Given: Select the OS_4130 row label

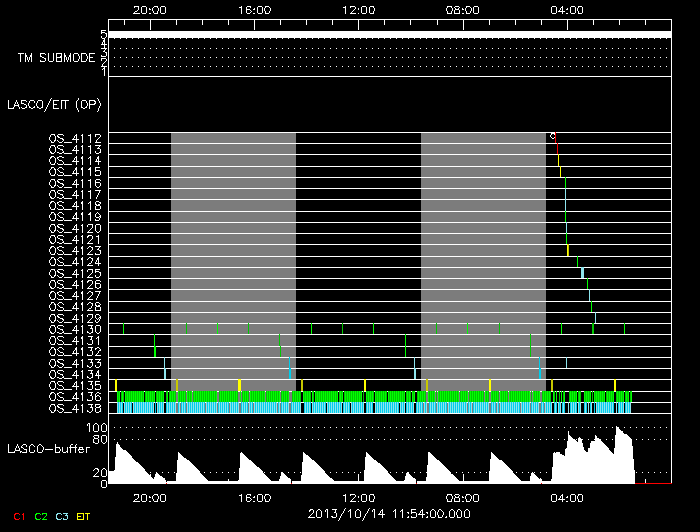Looking at the screenshot, I should [75, 330].
